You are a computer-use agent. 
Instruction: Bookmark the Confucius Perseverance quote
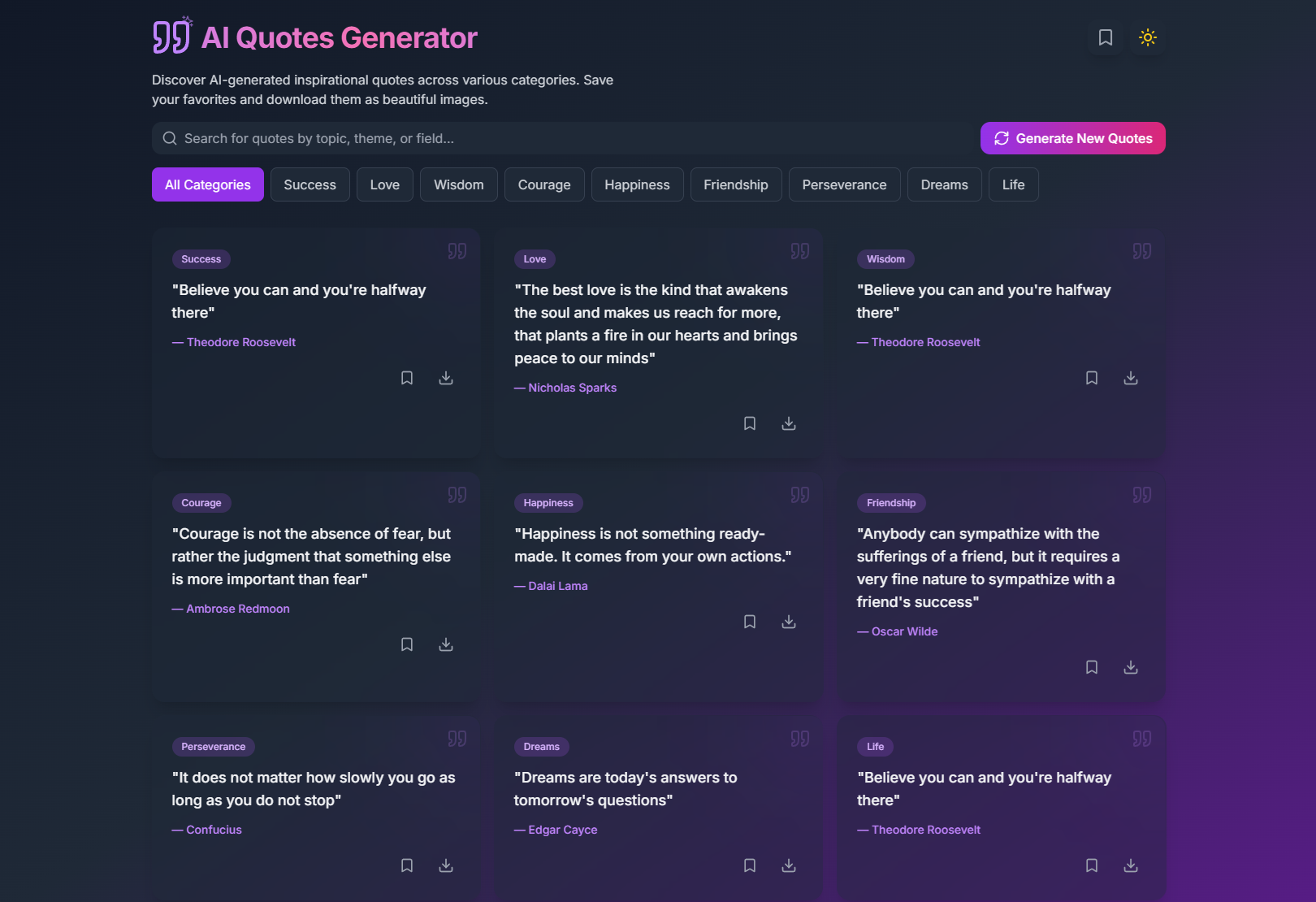coord(406,865)
